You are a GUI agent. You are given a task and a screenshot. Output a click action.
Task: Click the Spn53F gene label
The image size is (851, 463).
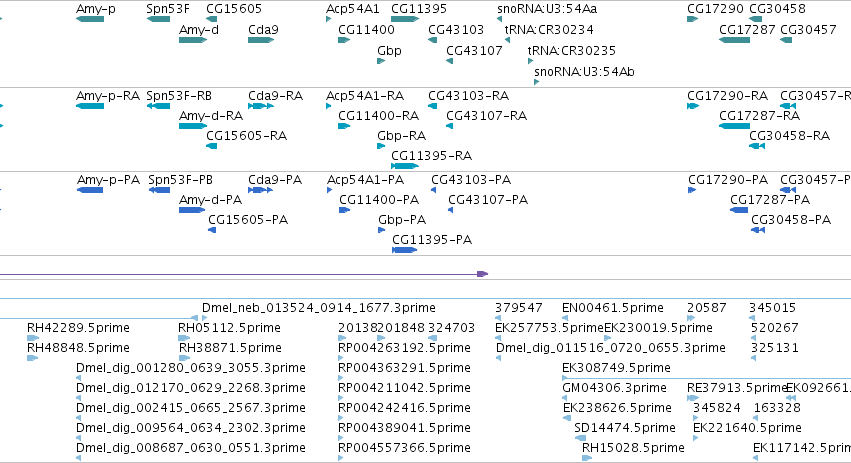168,9
